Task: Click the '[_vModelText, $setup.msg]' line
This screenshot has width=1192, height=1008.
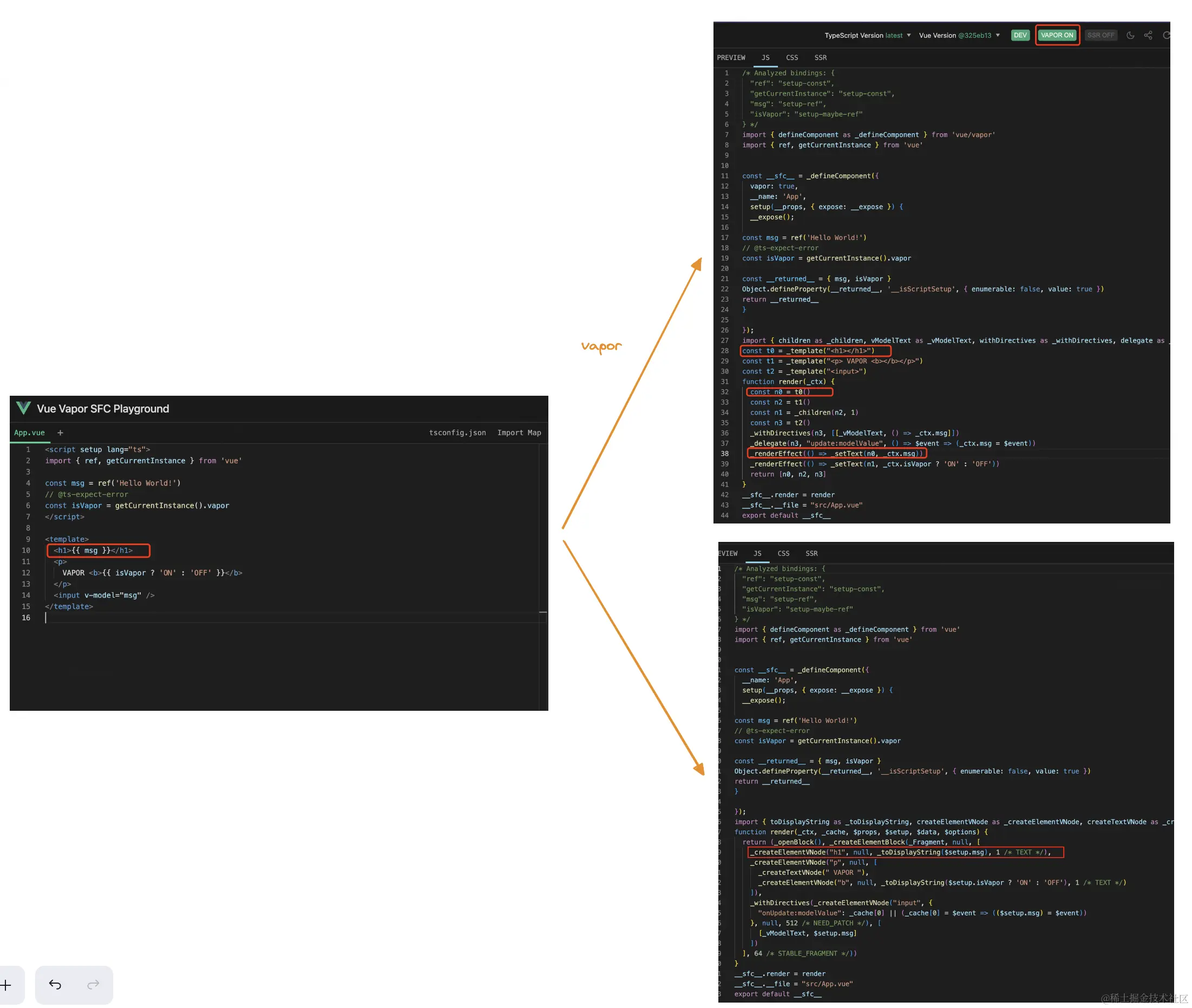Action: click(x=808, y=933)
